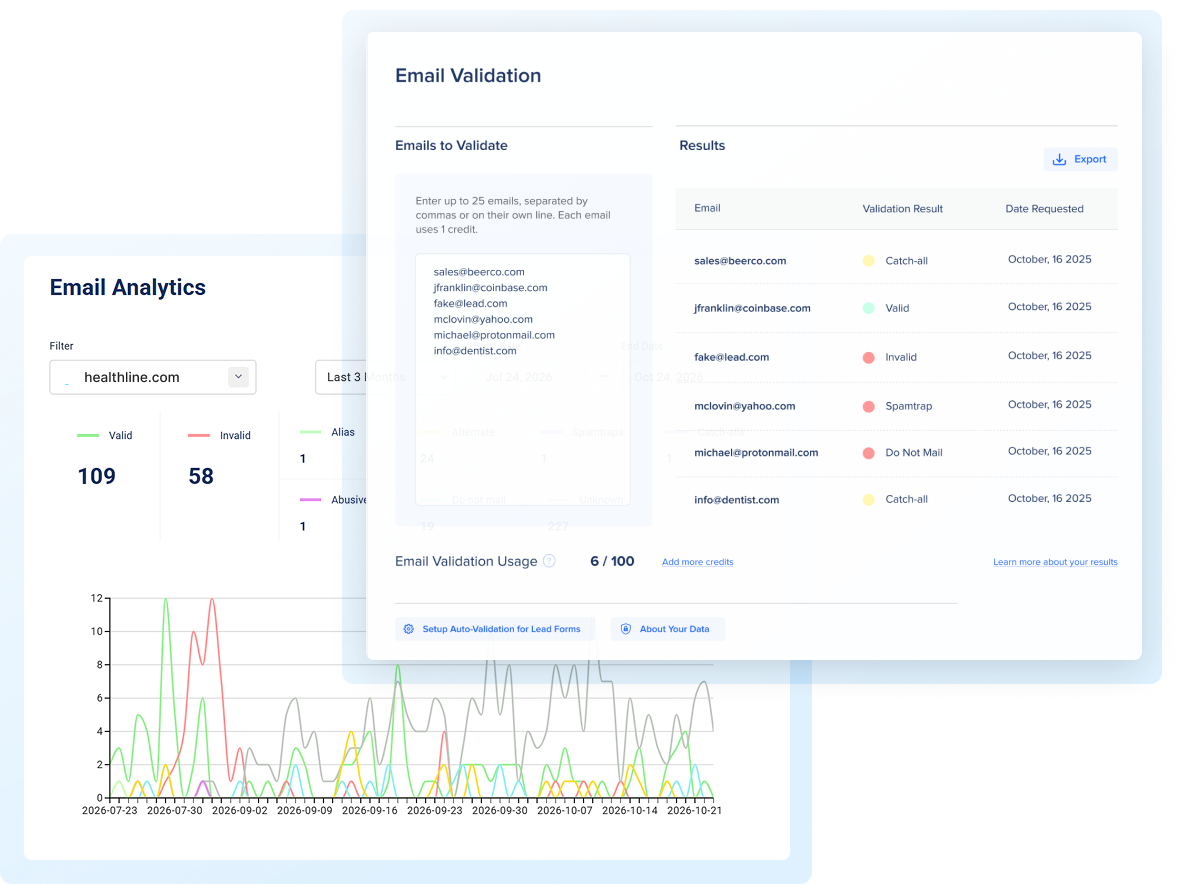
Task: Toggle Valid series in analytics legend
Action: [105, 436]
